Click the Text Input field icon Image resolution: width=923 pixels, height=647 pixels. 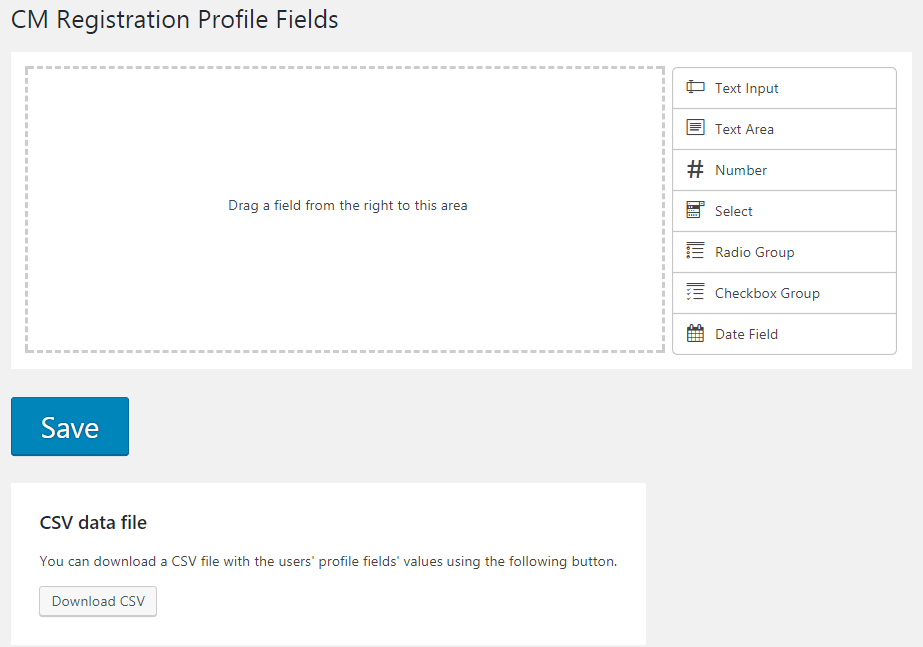click(695, 88)
